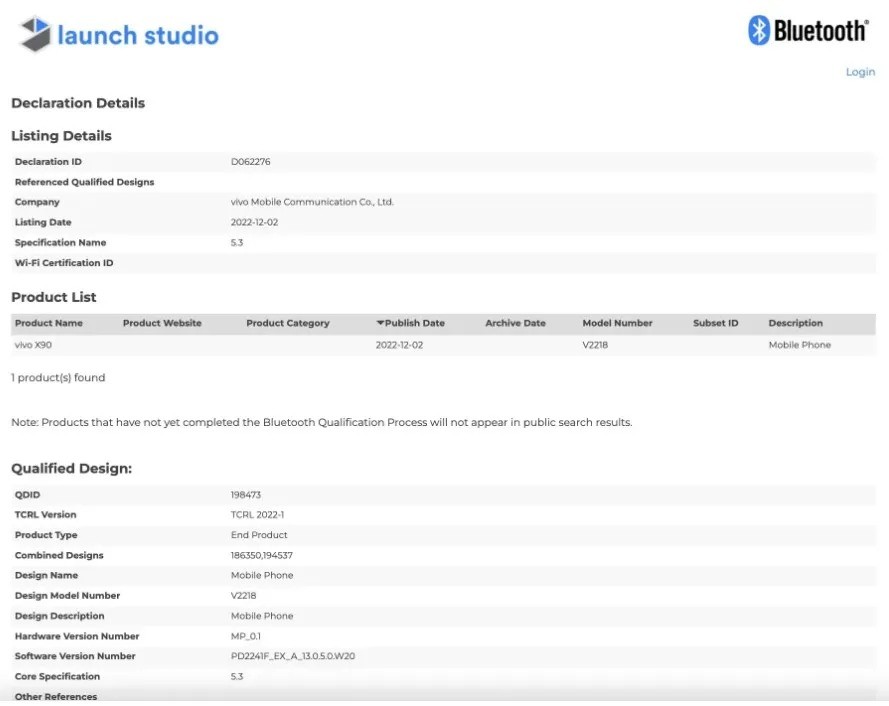Click the launch studio logo
Image resolution: width=889 pixels, height=706 pixels.
coord(119,34)
